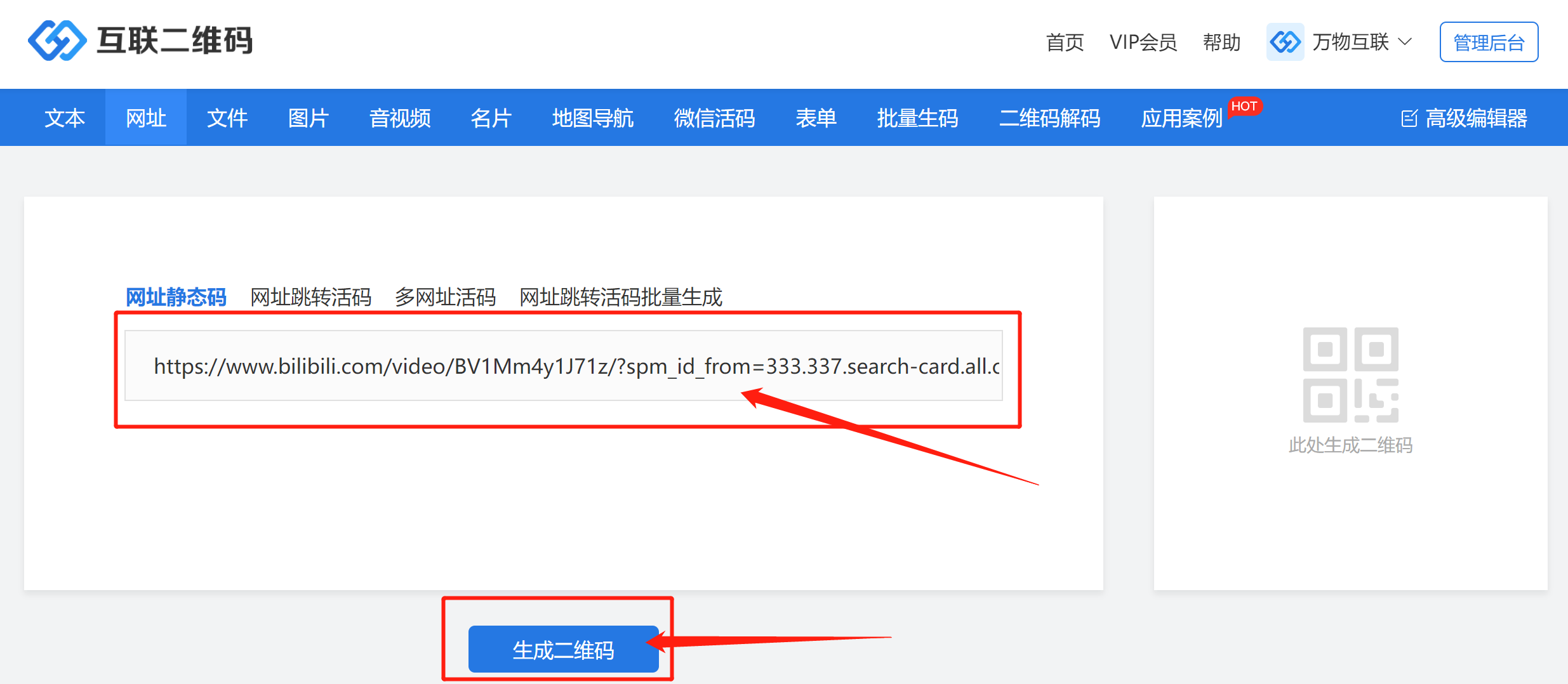Viewport: 1568px width, 684px height.
Task: Open the 图片 tab
Action: [309, 118]
